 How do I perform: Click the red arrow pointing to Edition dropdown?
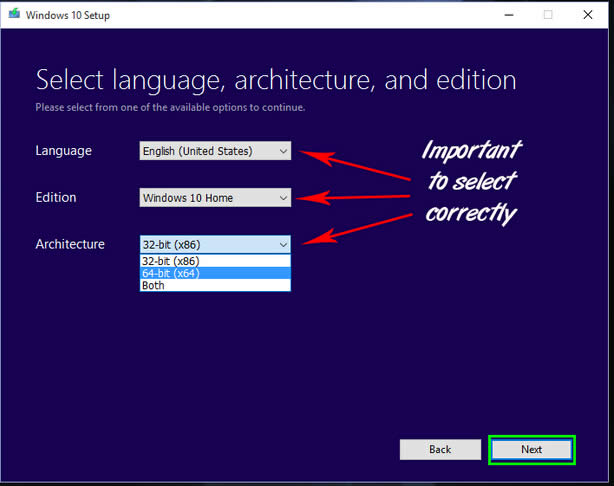click(355, 194)
